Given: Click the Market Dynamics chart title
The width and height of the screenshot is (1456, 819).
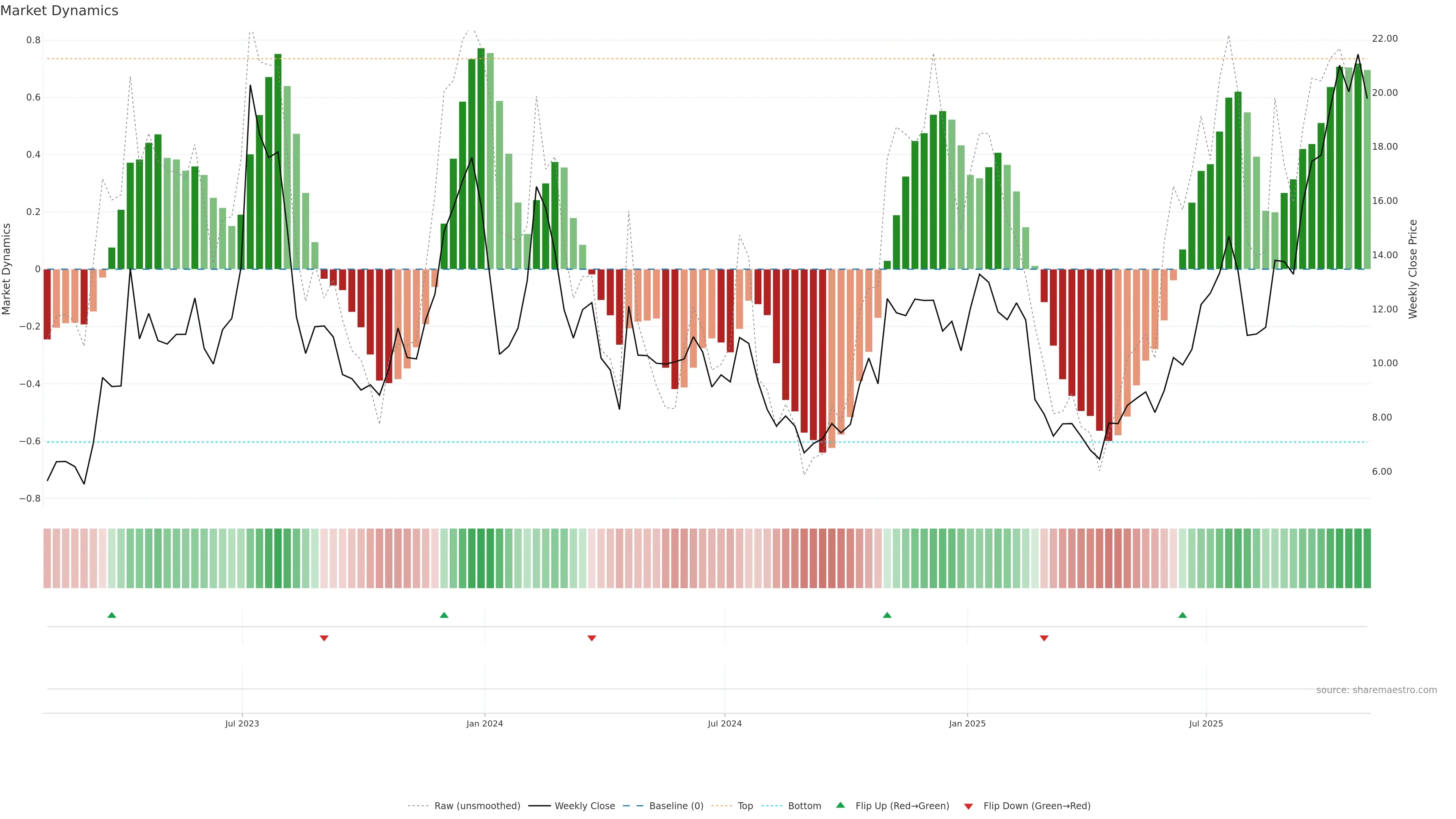Looking at the screenshot, I should (60, 11).
